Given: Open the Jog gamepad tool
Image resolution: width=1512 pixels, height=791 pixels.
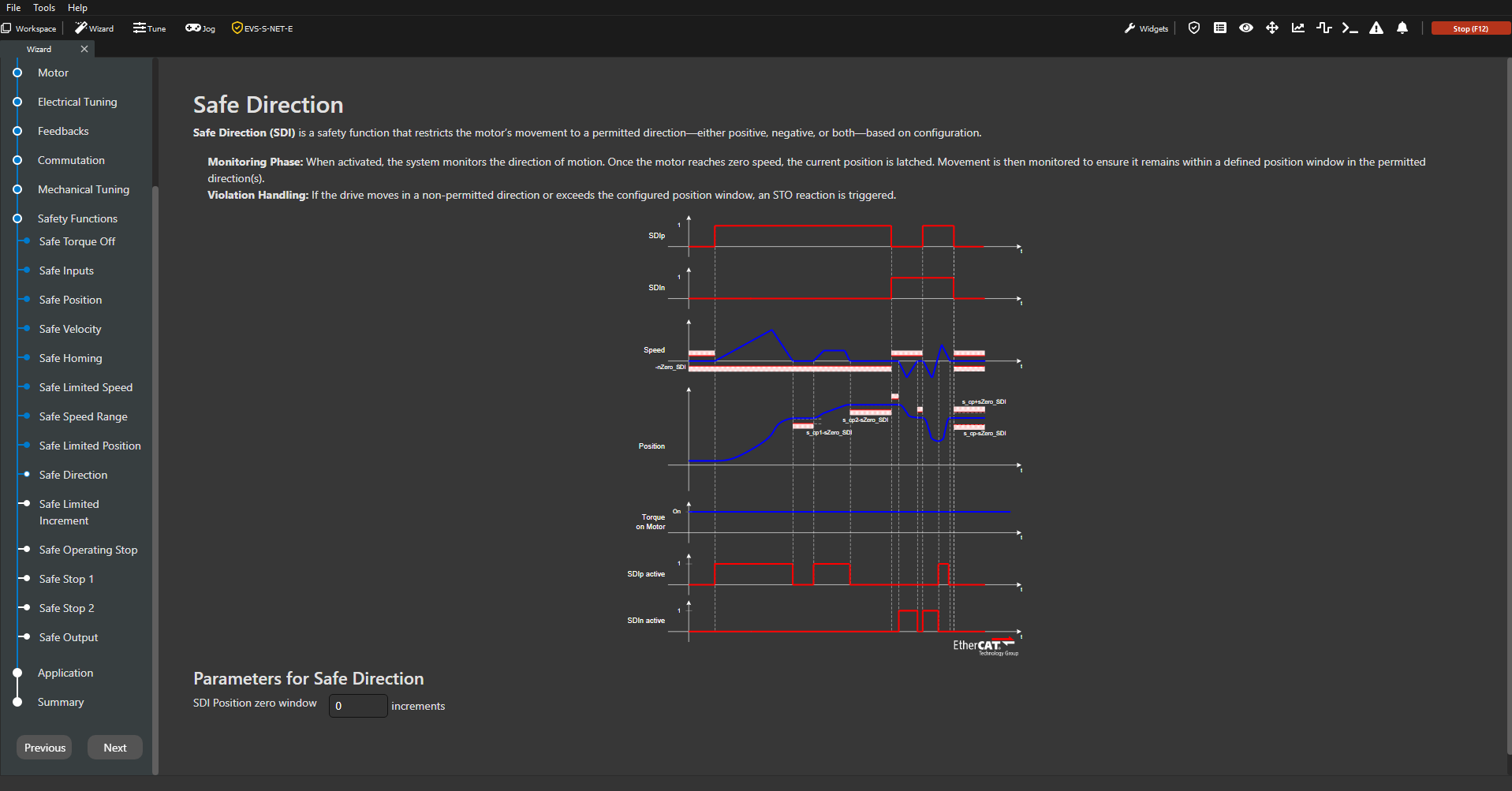Looking at the screenshot, I should point(200,28).
